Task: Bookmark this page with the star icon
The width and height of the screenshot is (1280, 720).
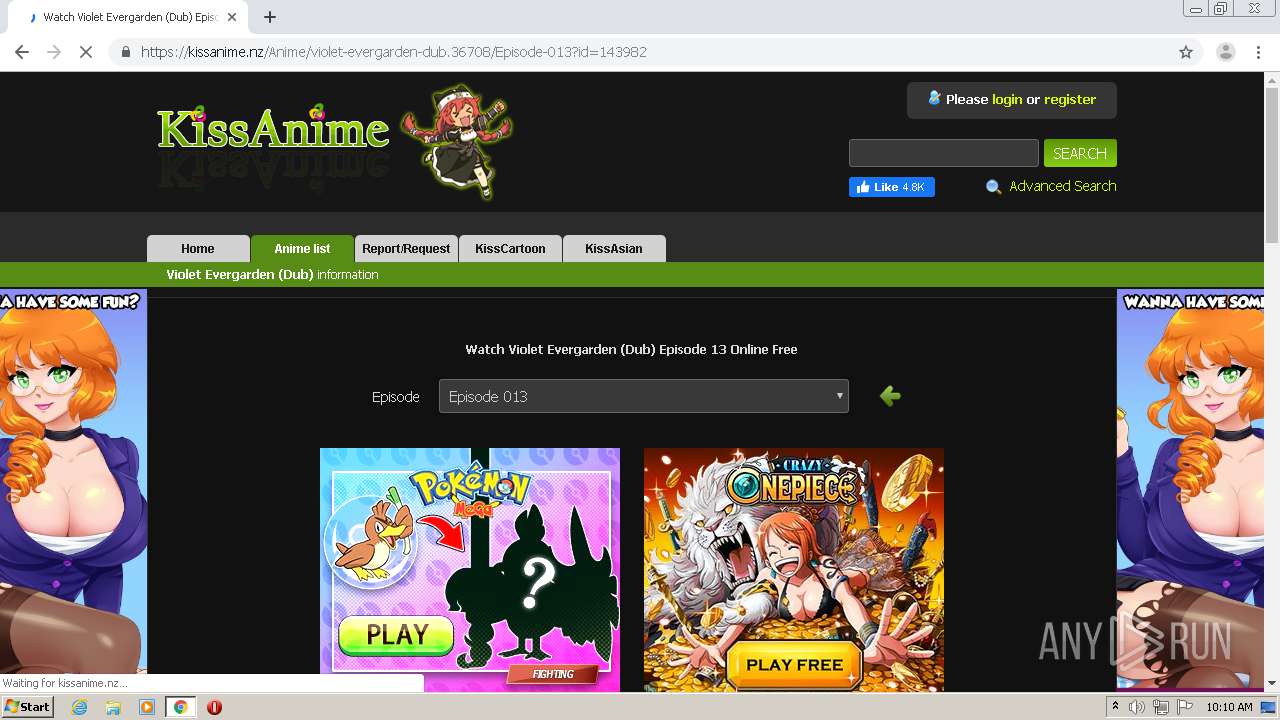Action: pos(1186,52)
